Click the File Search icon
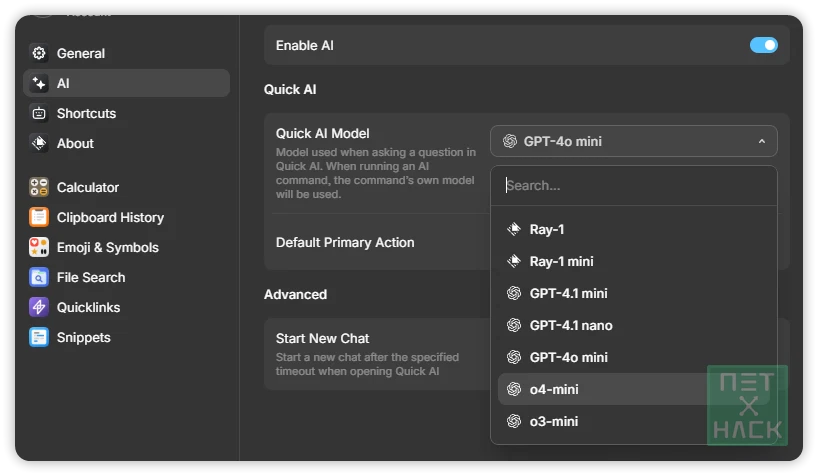818x476 pixels. (39, 277)
